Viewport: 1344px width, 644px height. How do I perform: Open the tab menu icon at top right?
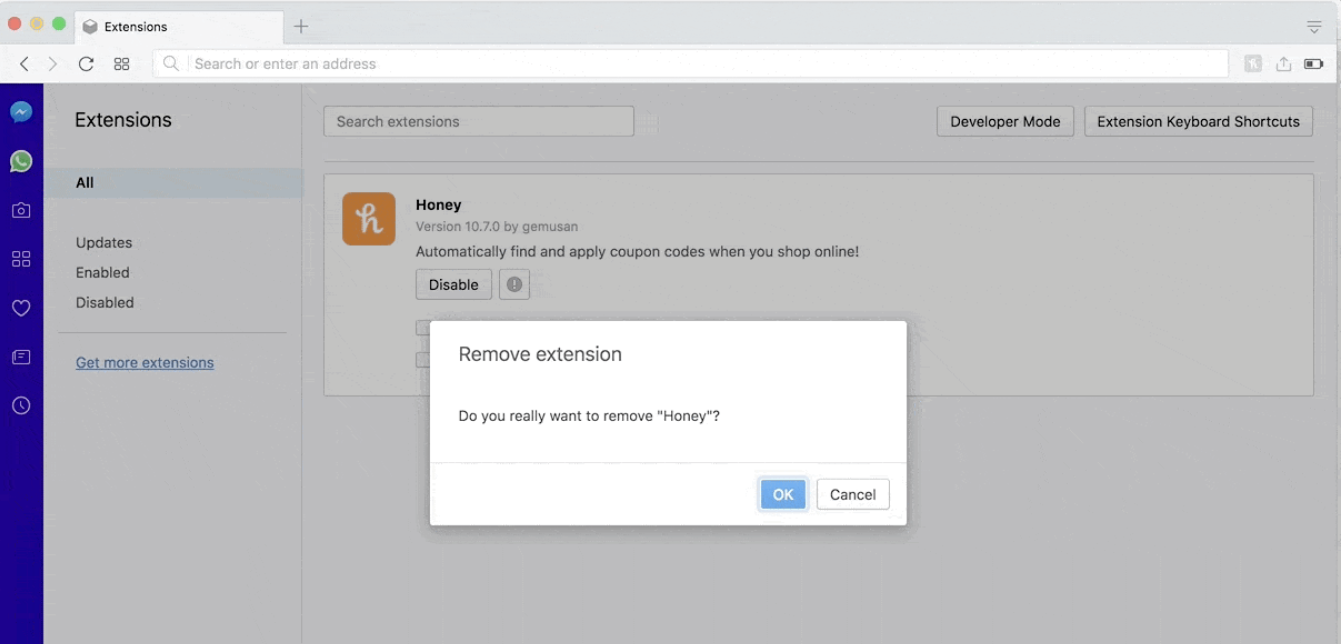tap(1314, 27)
